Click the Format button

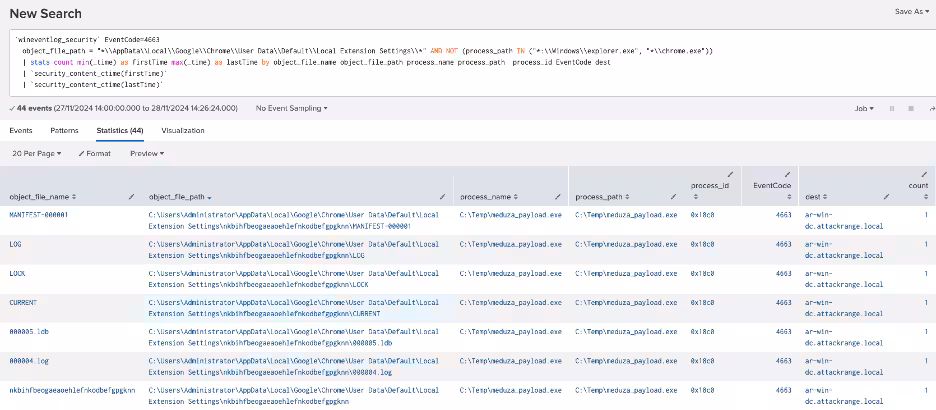[96, 153]
